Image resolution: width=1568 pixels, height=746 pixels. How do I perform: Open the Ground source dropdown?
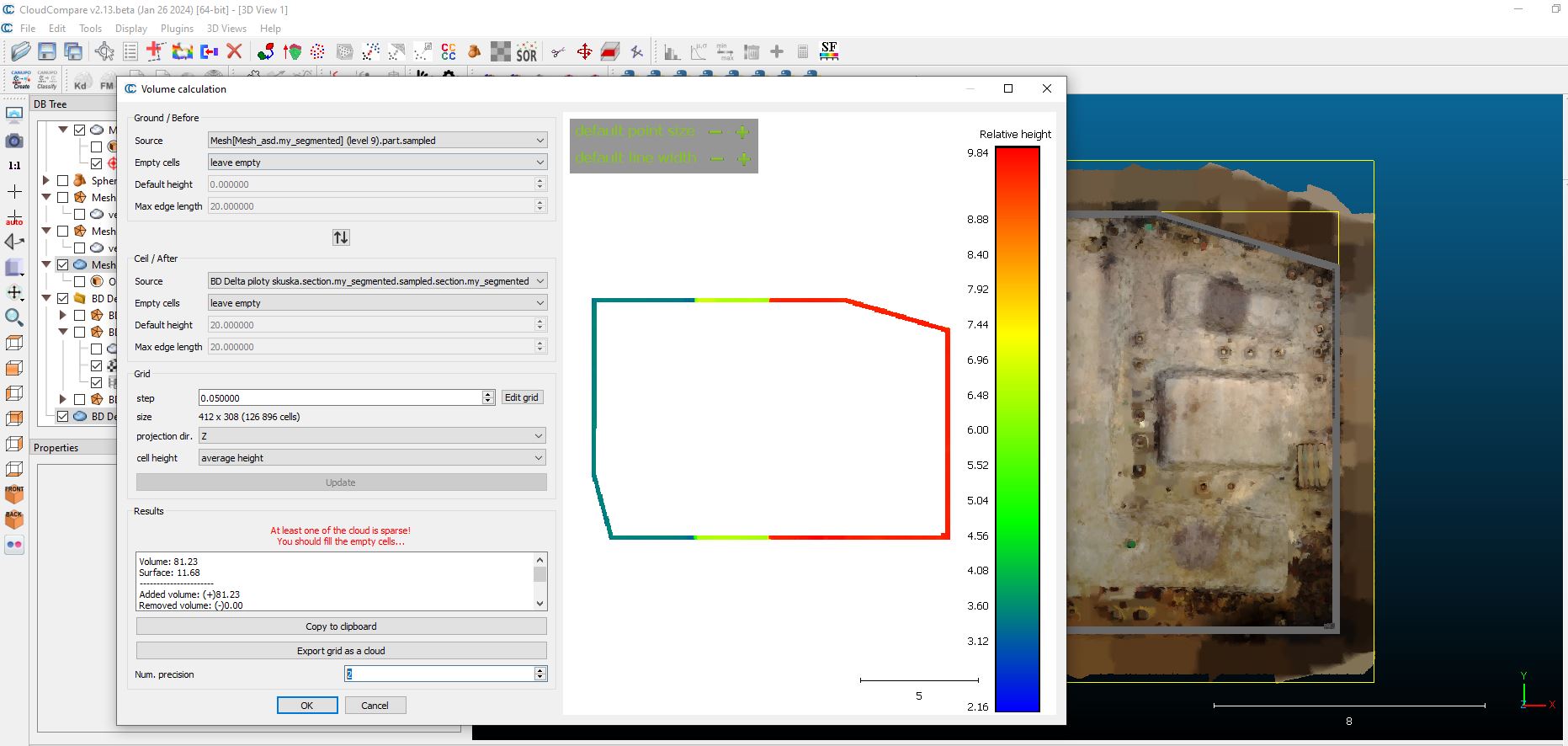(377, 141)
